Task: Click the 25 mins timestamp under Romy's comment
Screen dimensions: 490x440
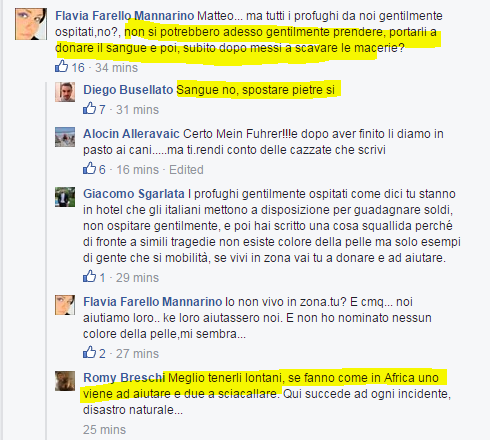Action: coord(104,430)
